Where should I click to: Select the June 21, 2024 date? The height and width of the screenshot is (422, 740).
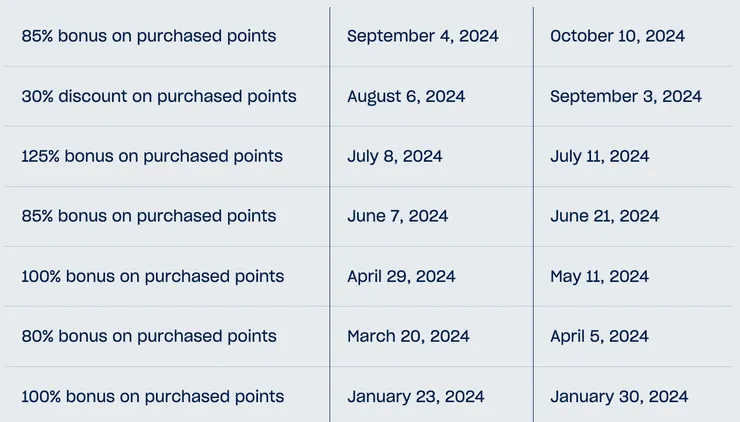coord(605,217)
